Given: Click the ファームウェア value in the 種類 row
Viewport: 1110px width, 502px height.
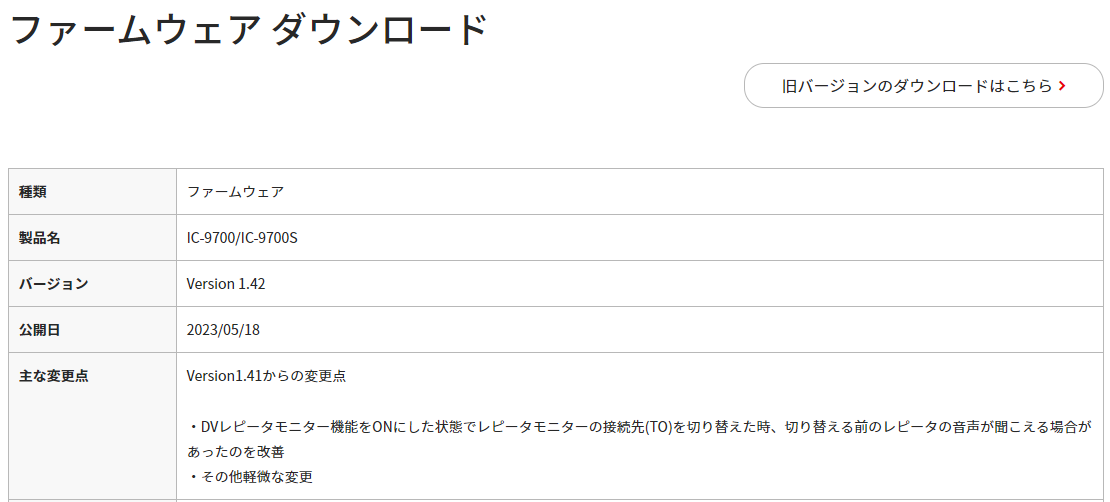Looking at the screenshot, I should tap(235, 191).
